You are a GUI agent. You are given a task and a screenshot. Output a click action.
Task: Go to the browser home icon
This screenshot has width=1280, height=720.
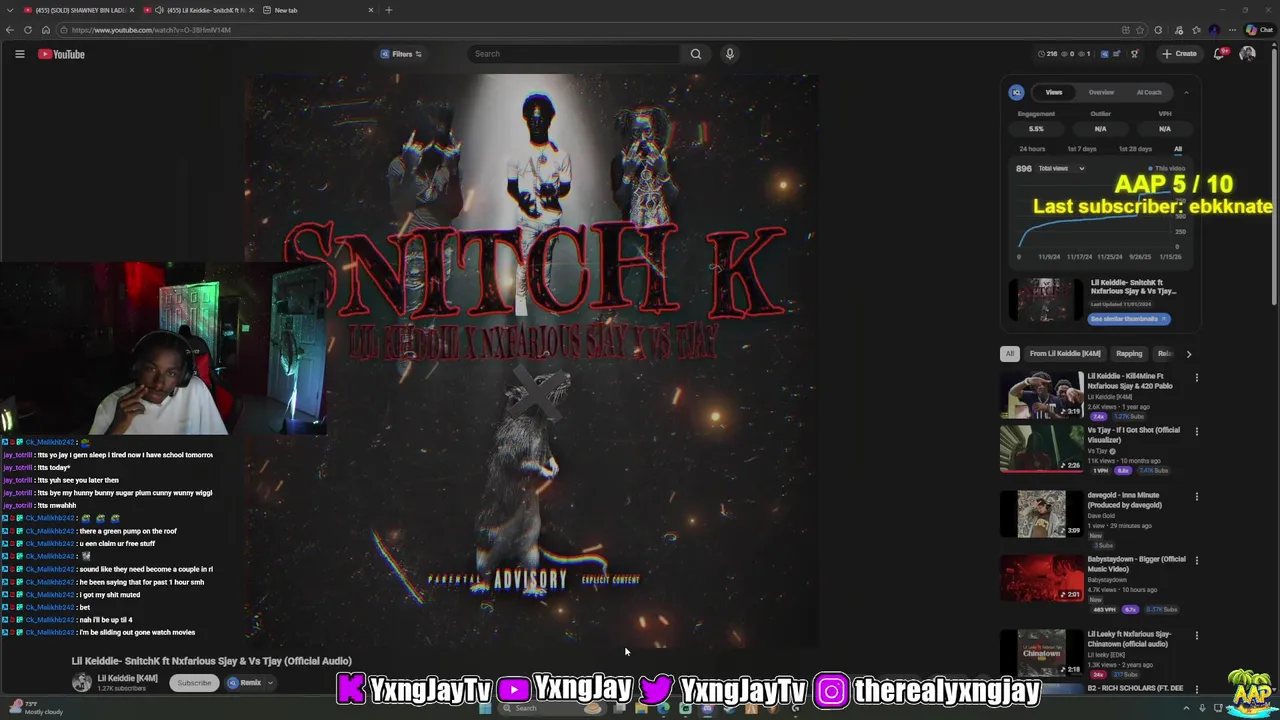click(x=46, y=30)
